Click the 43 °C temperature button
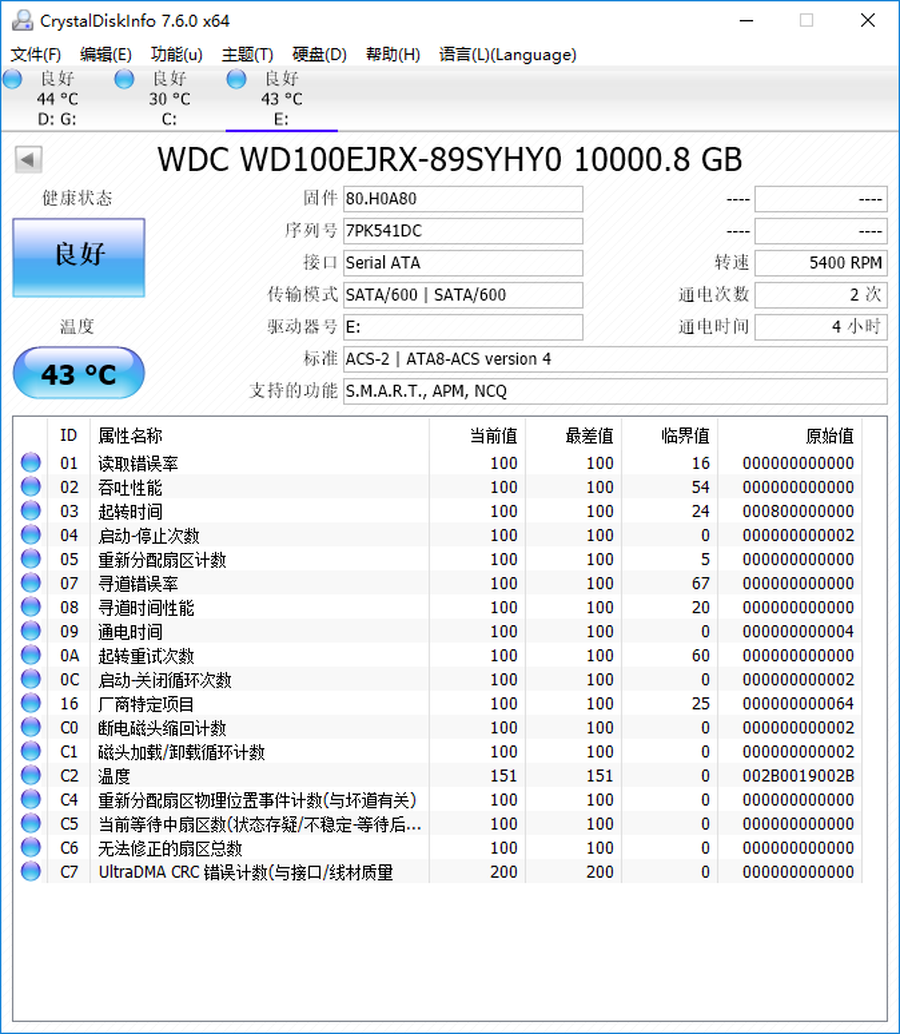This screenshot has width=900, height=1034. 79,375
